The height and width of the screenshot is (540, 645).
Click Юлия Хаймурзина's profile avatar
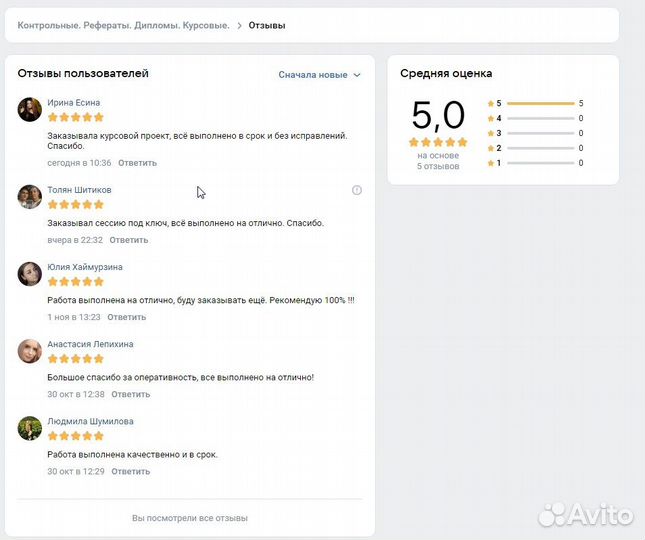click(x=30, y=273)
